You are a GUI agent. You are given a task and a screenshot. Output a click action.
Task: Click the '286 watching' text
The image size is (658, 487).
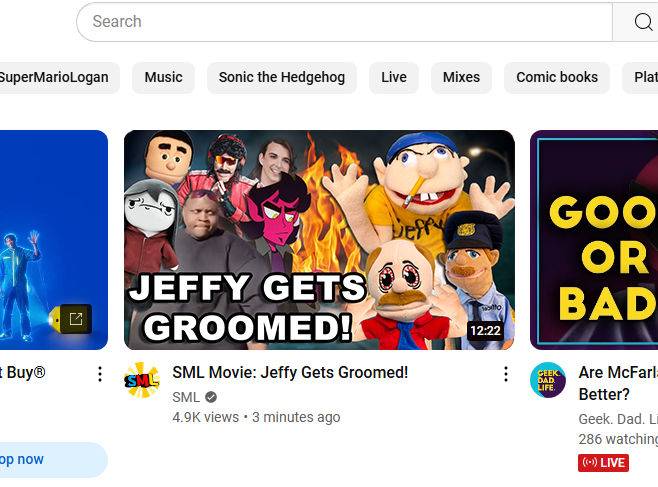pyautogui.click(x=618, y=439)
